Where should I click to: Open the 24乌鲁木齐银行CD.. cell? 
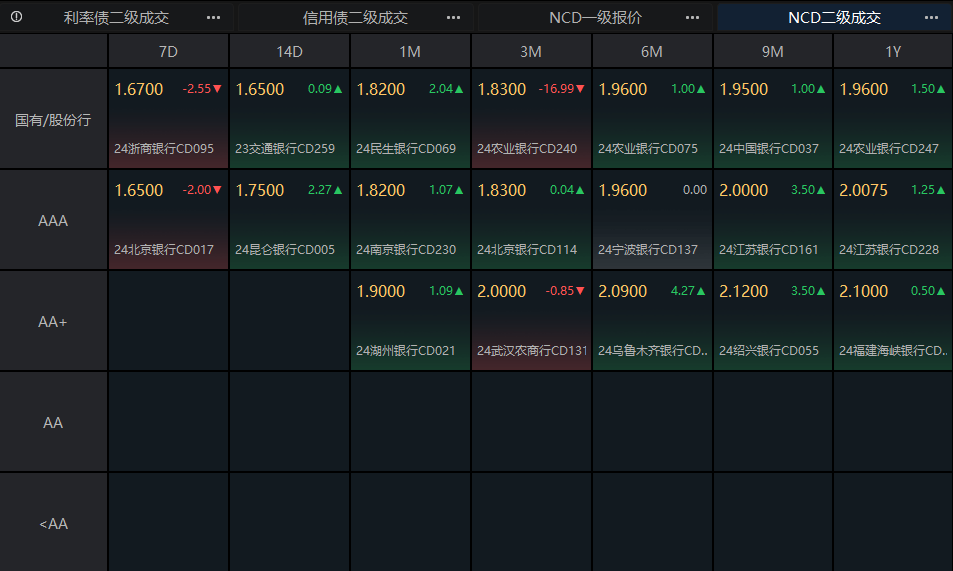(x=652, y=320)
